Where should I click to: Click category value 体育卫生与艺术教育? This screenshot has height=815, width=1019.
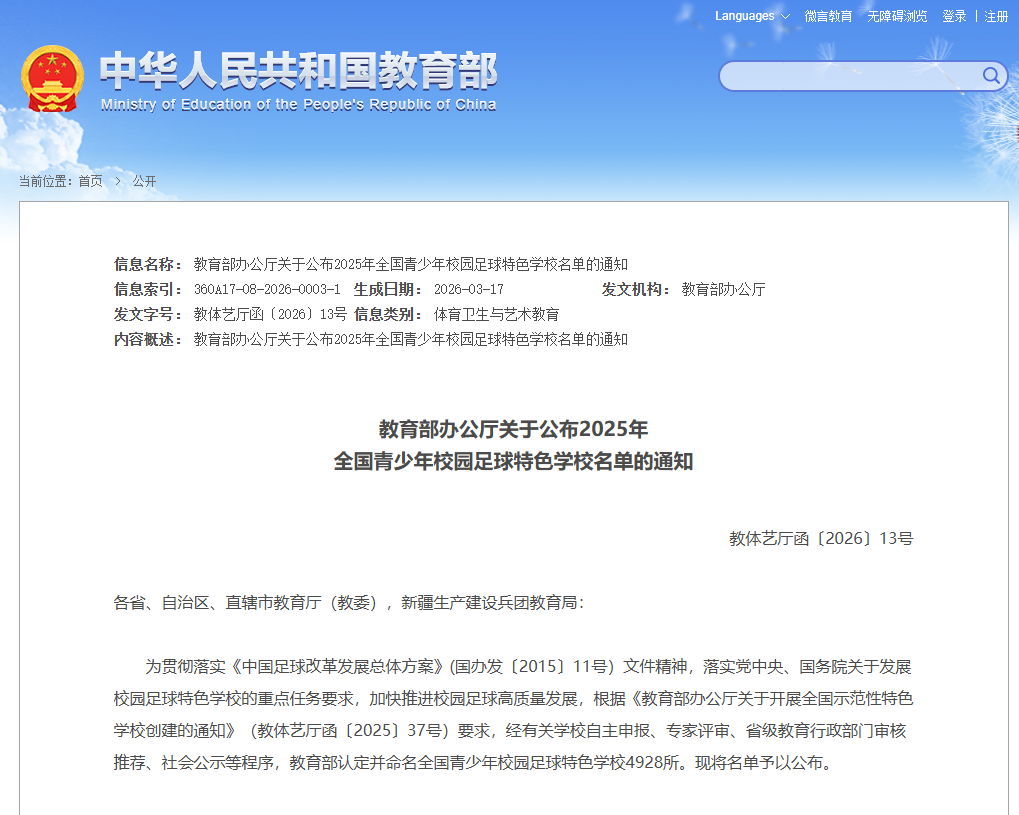pyautogui.click(x=497, y=315)
